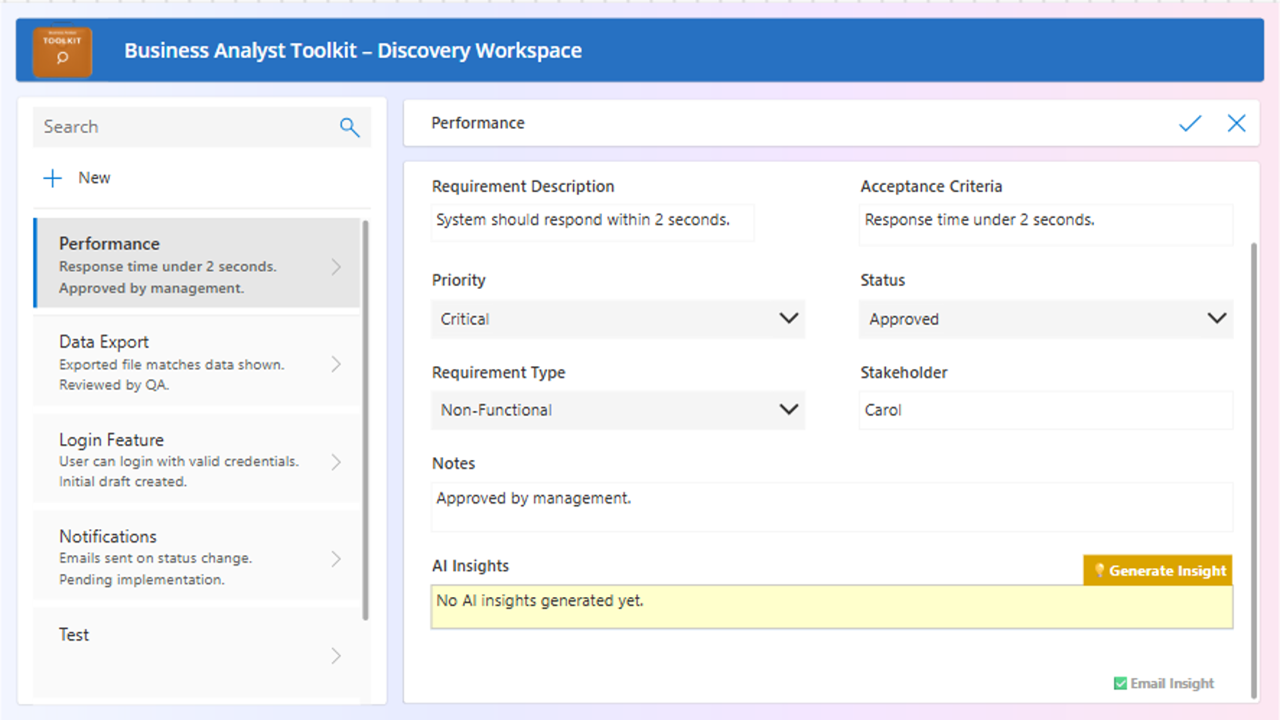Image resolution: width=1280 pixels, height=720 pixels.
Task: Select the Login Feature requirement
Action: [197, 459]
